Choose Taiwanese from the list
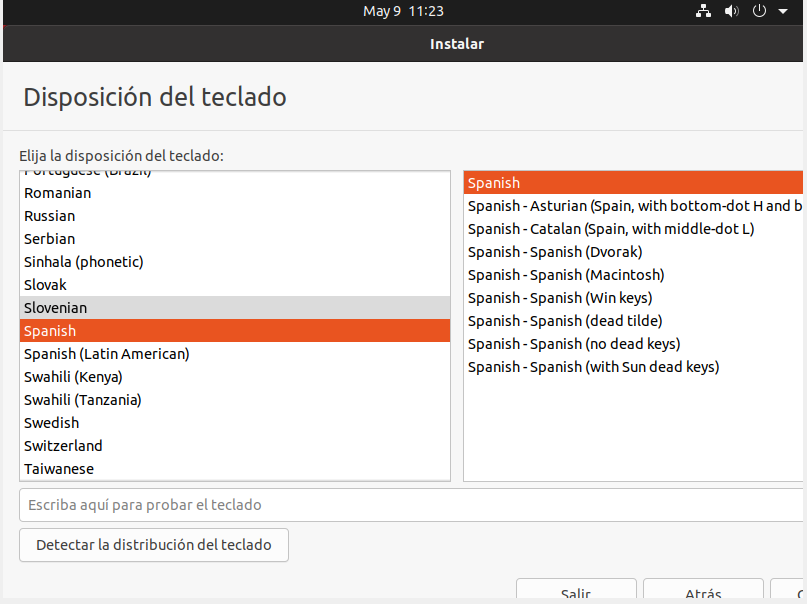Screen dimensions: 807x604 [x=58, y=469]
